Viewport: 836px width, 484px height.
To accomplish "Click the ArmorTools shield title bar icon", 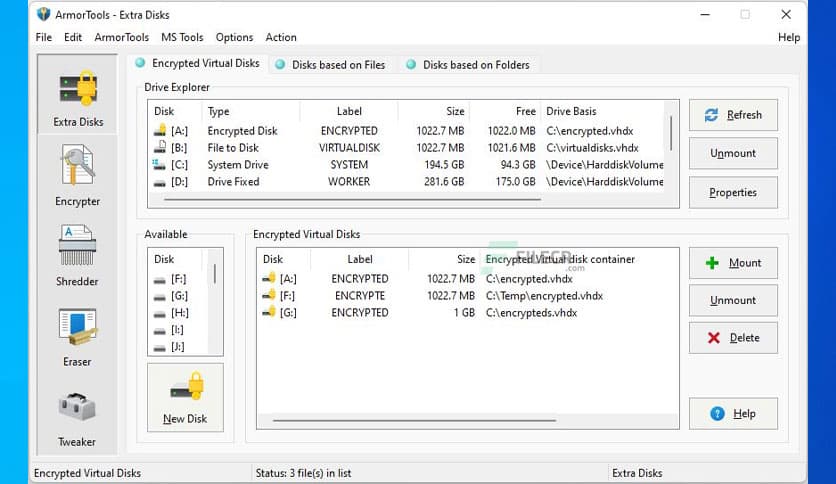I will [x=44, y=14].
